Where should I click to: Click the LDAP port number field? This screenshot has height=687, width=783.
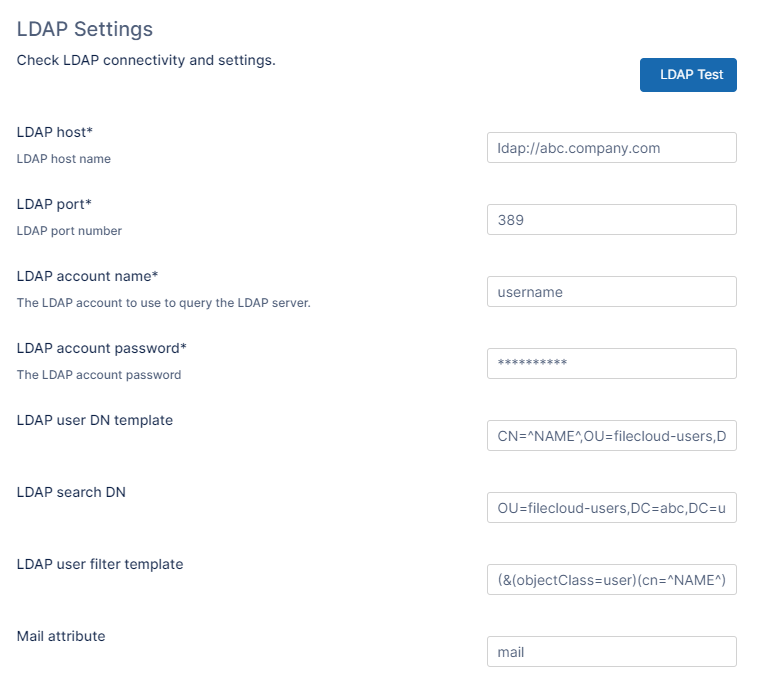(611, 220)
